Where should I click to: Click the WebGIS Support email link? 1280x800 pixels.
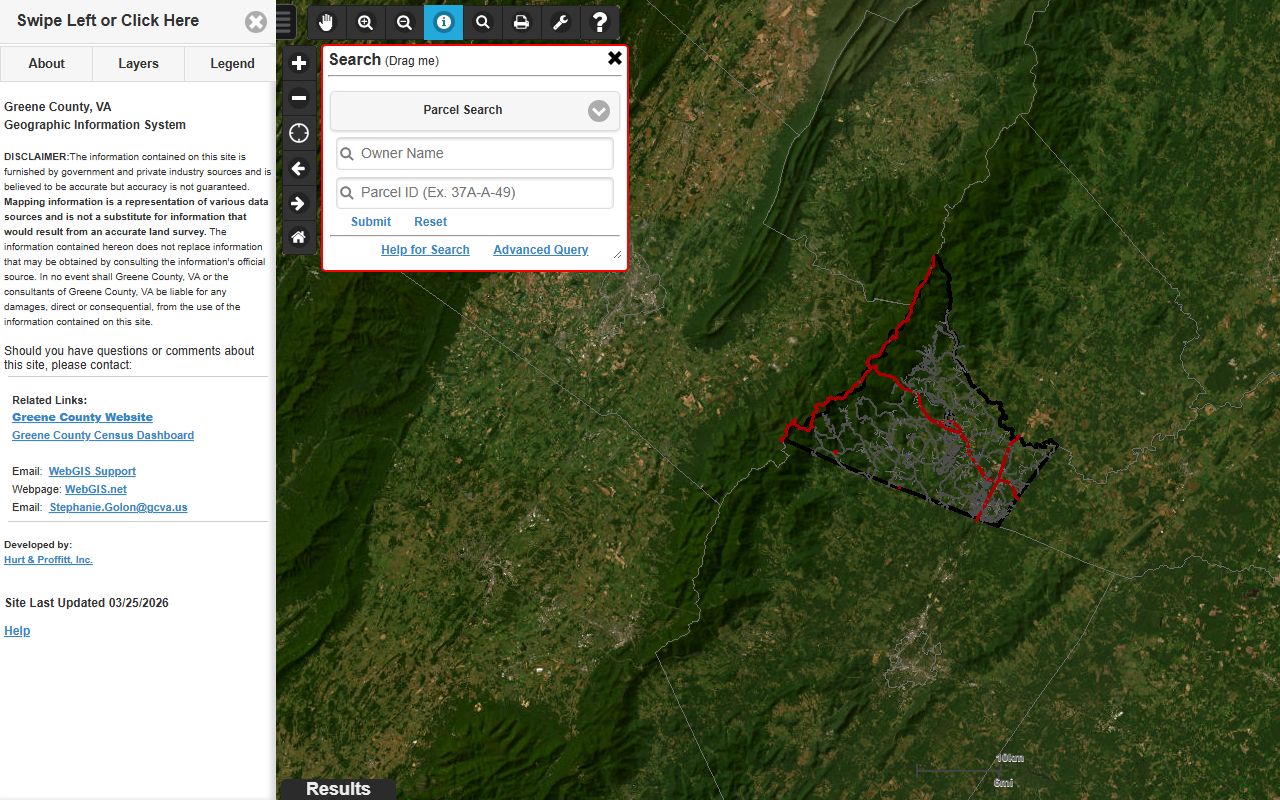click(92, 471)
